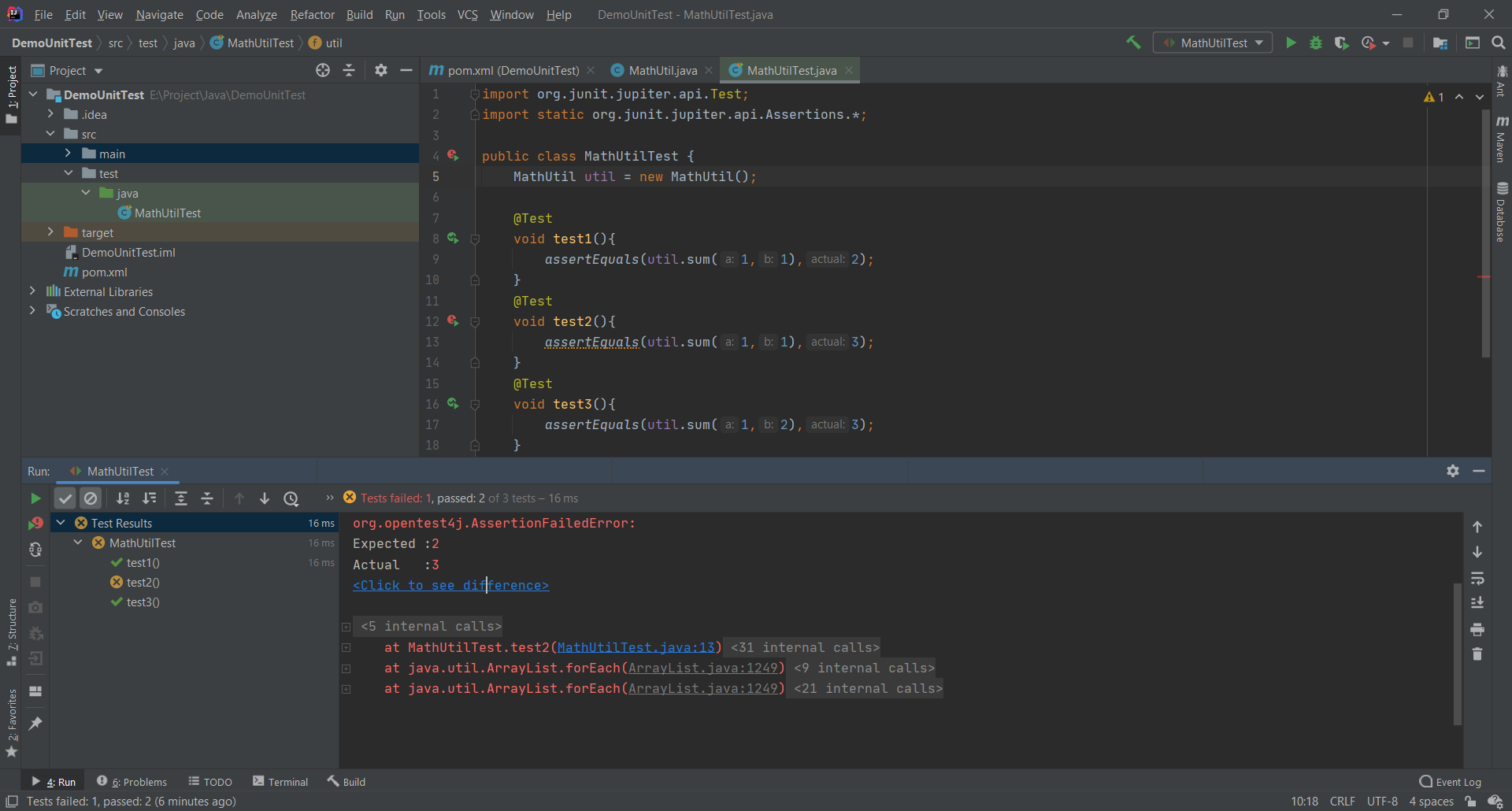Collapse the MathUtilTest node in Test Results

tap(76, 542)
